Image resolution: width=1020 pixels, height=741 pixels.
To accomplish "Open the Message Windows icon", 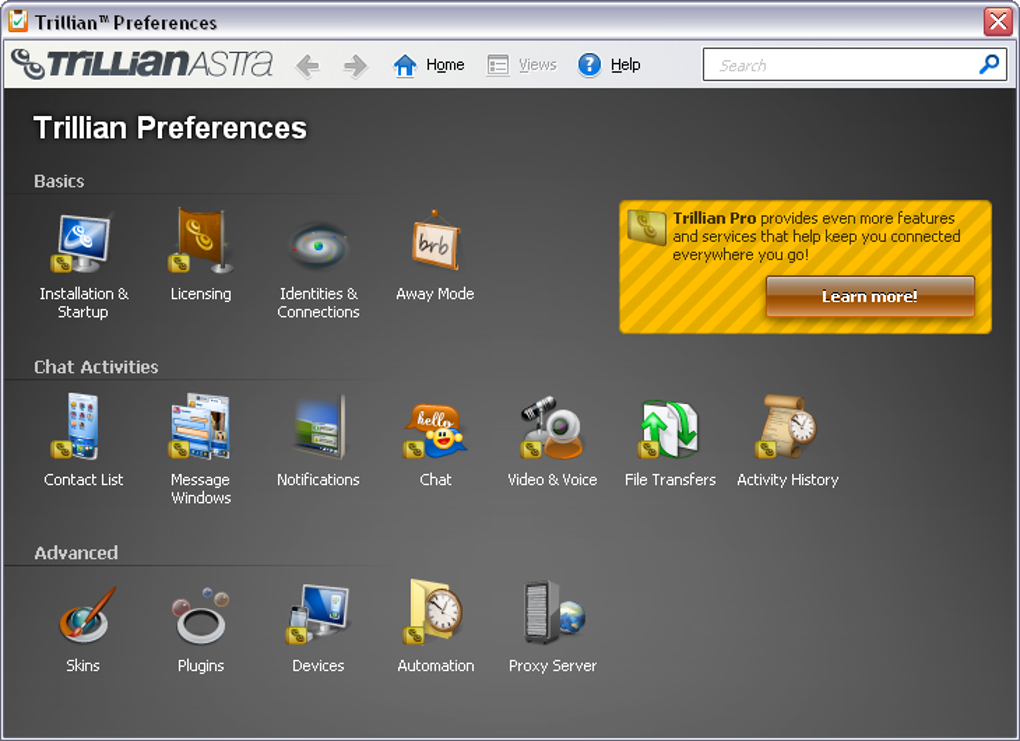I will (x=199, y=426).
